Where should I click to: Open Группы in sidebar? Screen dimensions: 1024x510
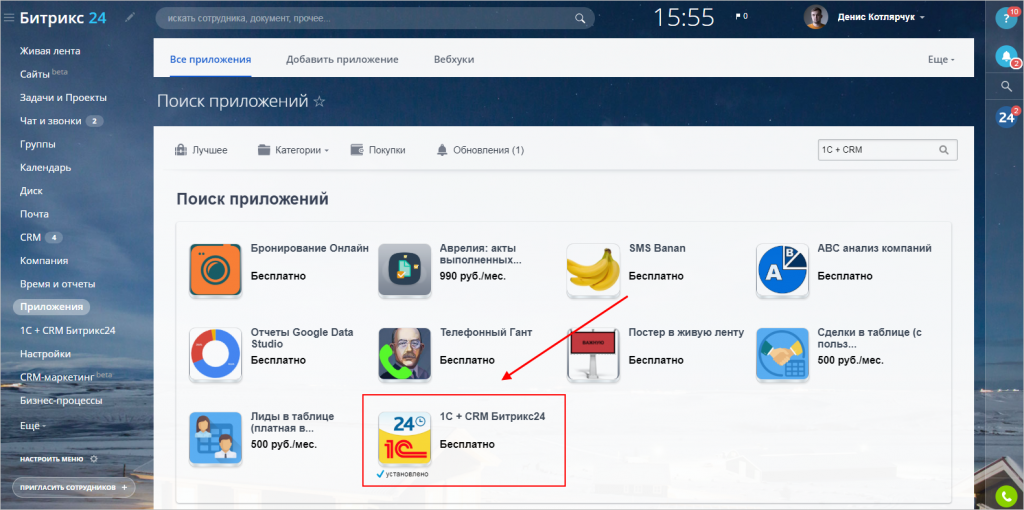tap(38, 144)
